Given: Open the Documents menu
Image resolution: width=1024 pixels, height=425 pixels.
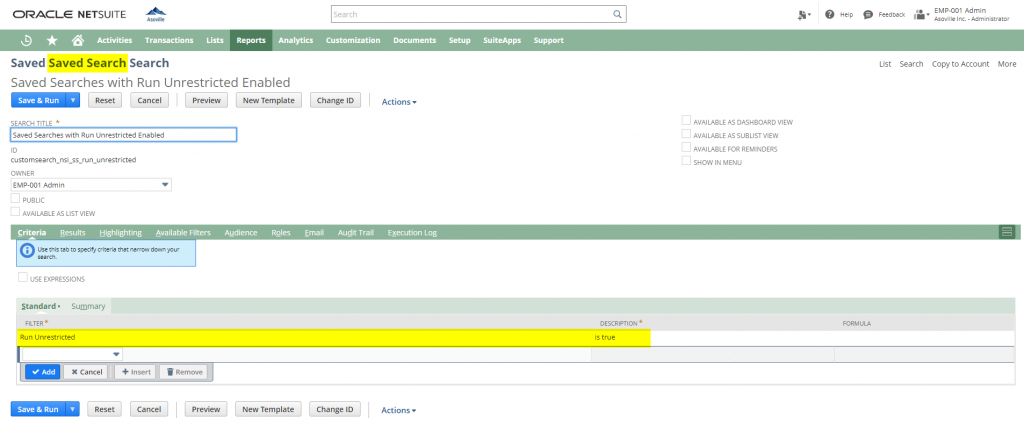Looking at the screenshot, I should [415, 40].
